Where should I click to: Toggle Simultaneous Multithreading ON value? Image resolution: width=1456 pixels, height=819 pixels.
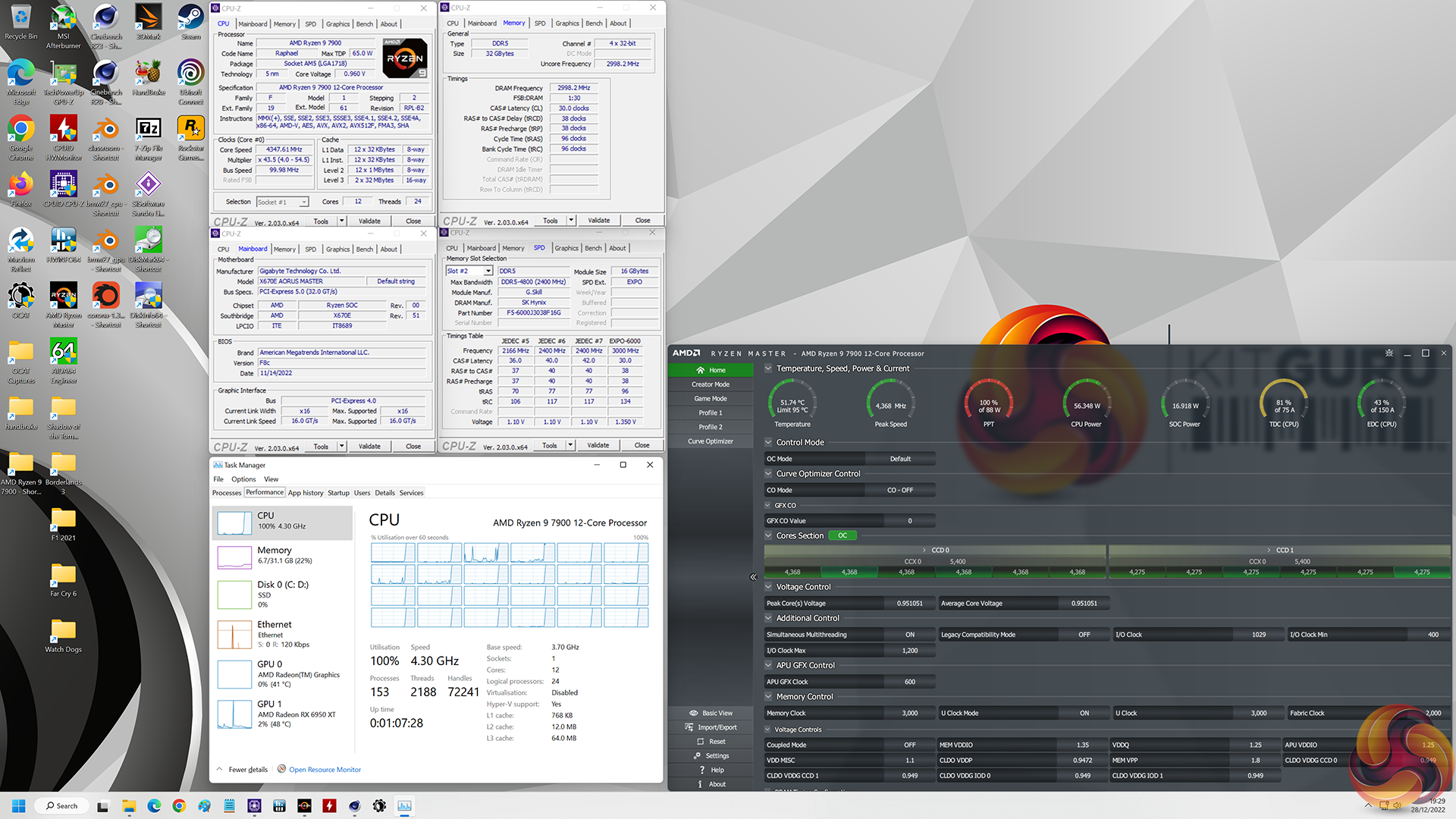(909, 635)
